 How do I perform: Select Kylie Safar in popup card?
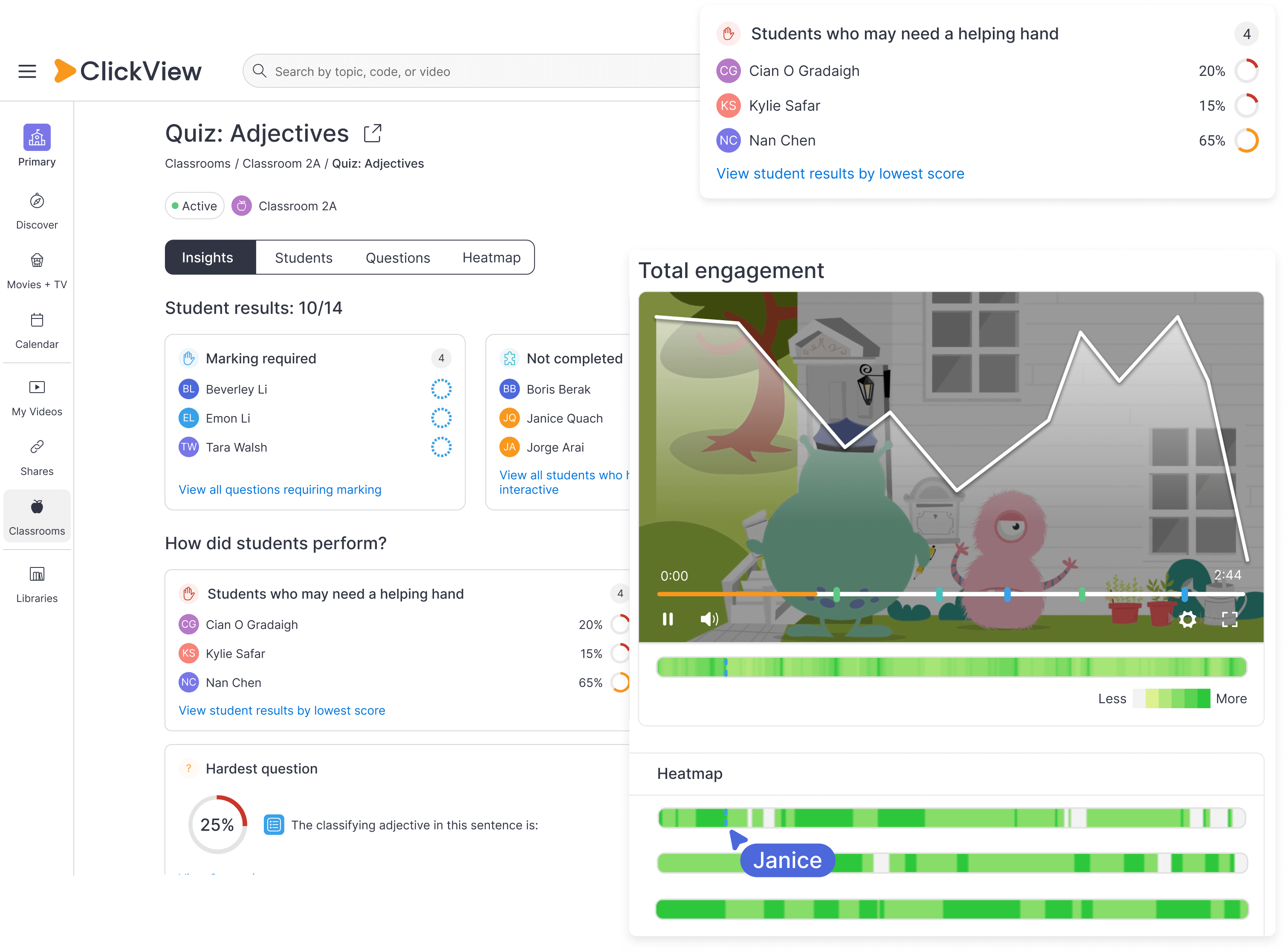tap(987, 105)
